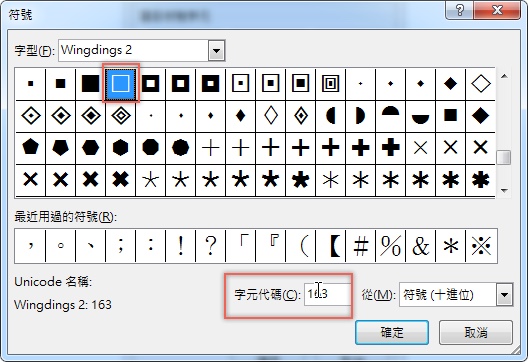Image resolution: width=528 pixels, height=362 pixels.
Task: Choose the boldest five-spoke asterisk symbol
Action: (x=300, y=179)
